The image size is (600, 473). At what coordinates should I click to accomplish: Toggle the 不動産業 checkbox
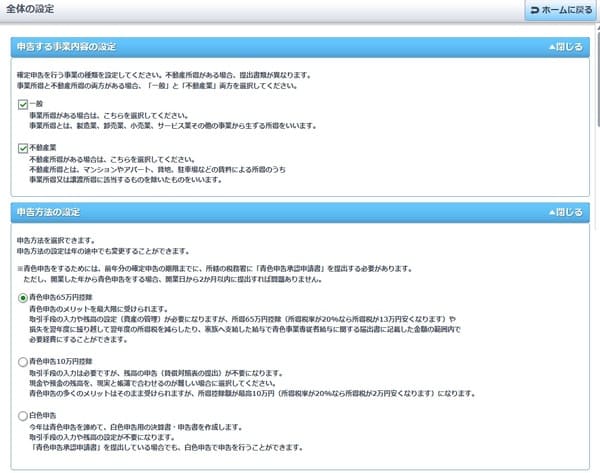point(23,148)
